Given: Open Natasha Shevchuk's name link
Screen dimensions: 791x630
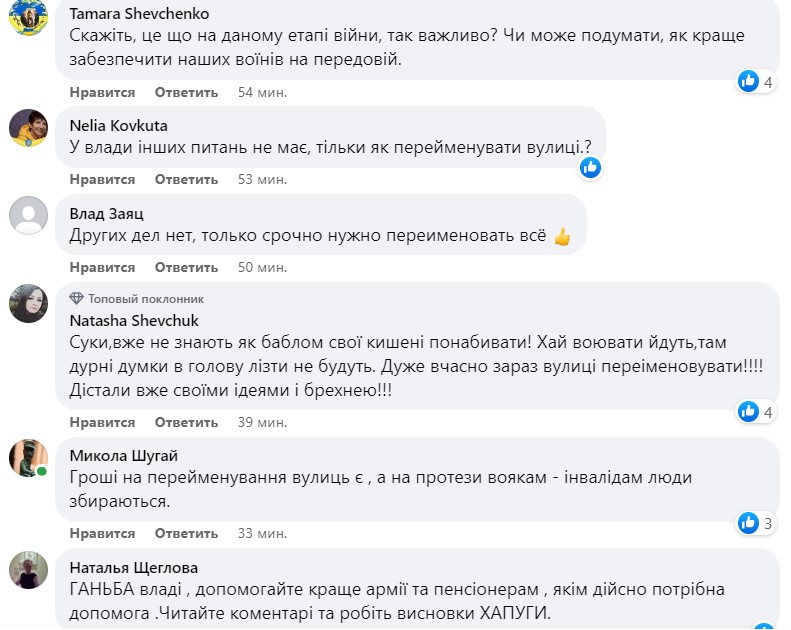Looking at the screenshot, I should pyautogui.click(x=134, y=320).
